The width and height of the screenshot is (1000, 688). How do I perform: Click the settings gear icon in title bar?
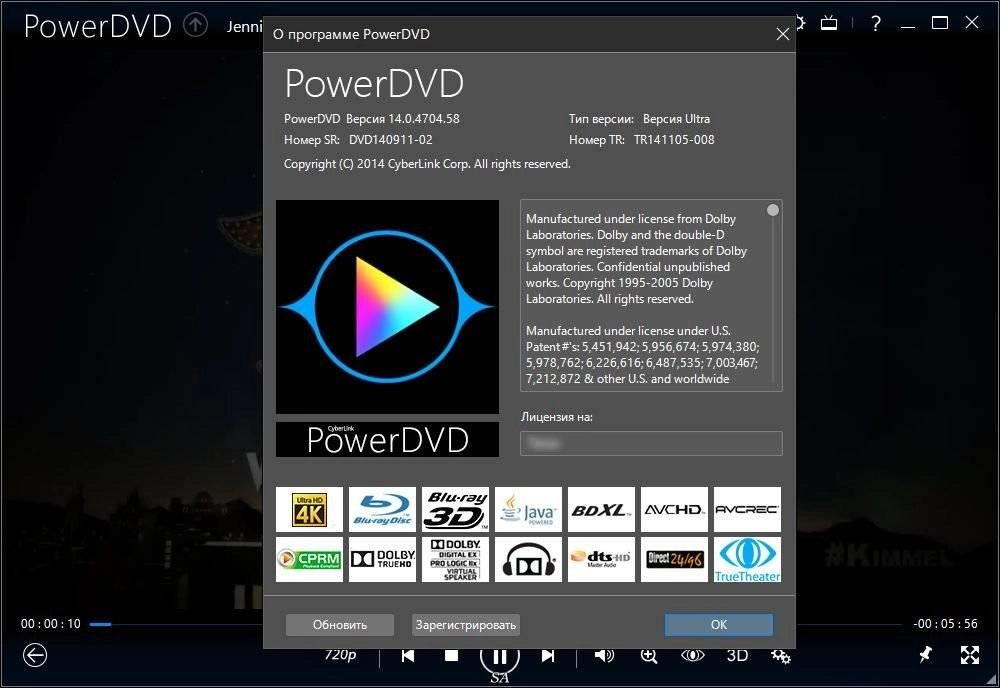click(799, 24)
